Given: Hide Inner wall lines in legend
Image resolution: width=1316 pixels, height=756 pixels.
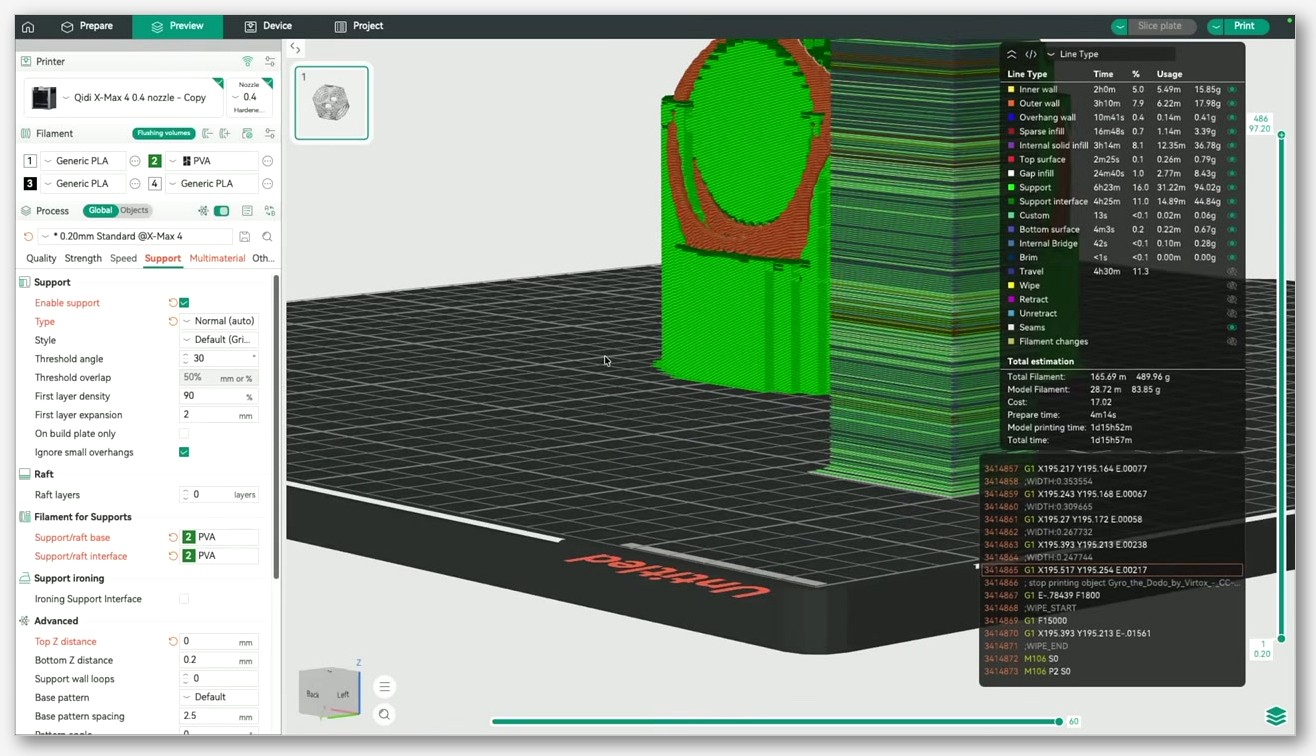Looking at the screenshot, I should (1232, 90).
